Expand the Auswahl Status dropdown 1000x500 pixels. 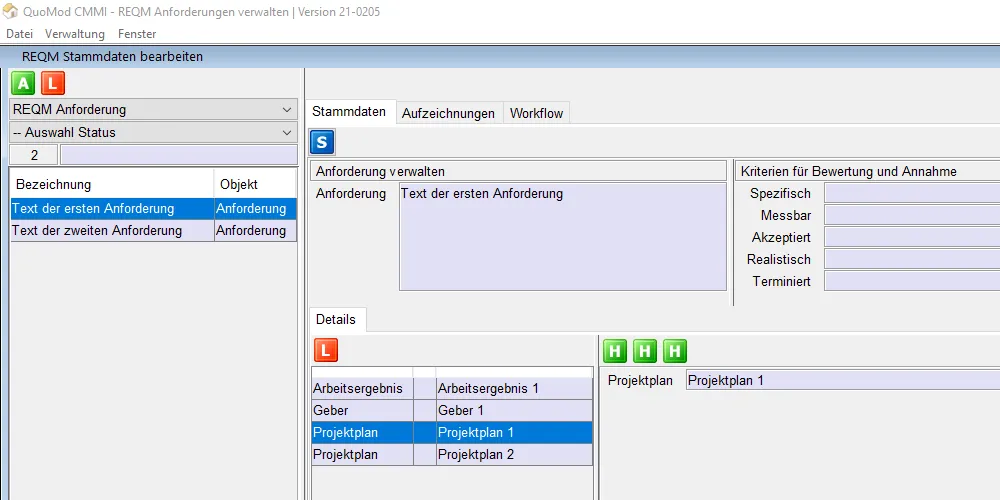click(153, 132)
